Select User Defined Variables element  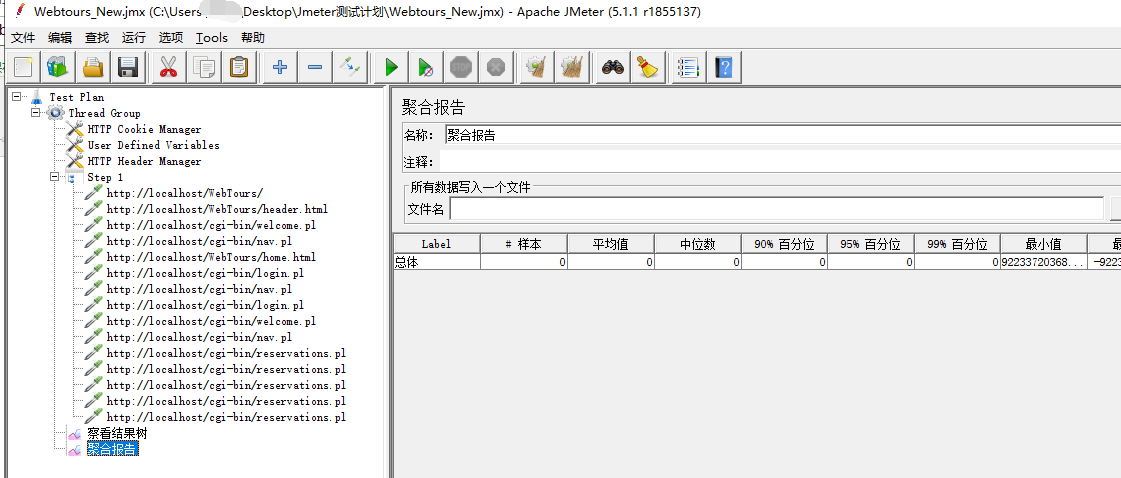coord(153,145)
